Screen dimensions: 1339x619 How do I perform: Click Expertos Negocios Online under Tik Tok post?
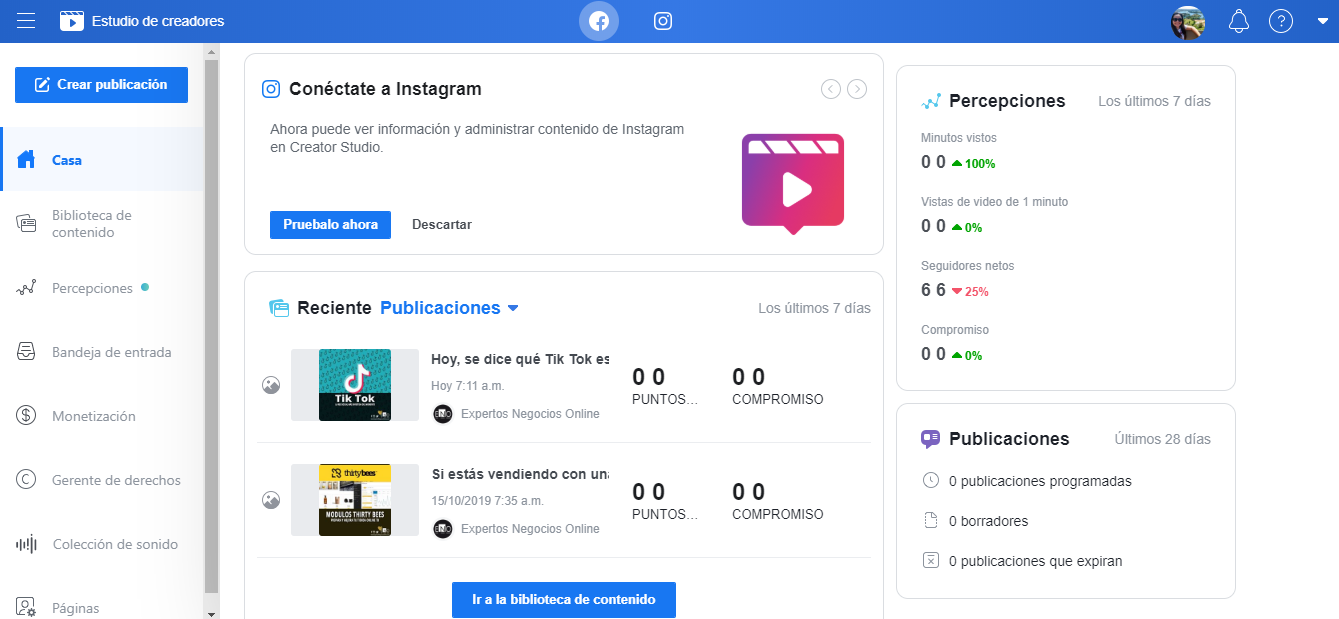click(x=530, y=414)
